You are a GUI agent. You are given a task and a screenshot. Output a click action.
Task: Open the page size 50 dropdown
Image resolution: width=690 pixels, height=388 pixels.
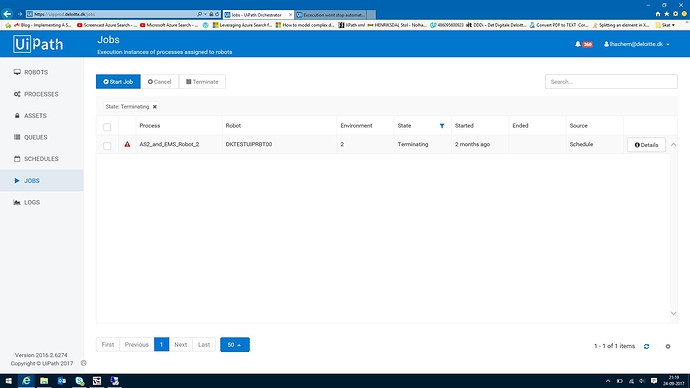click(235, 345)
